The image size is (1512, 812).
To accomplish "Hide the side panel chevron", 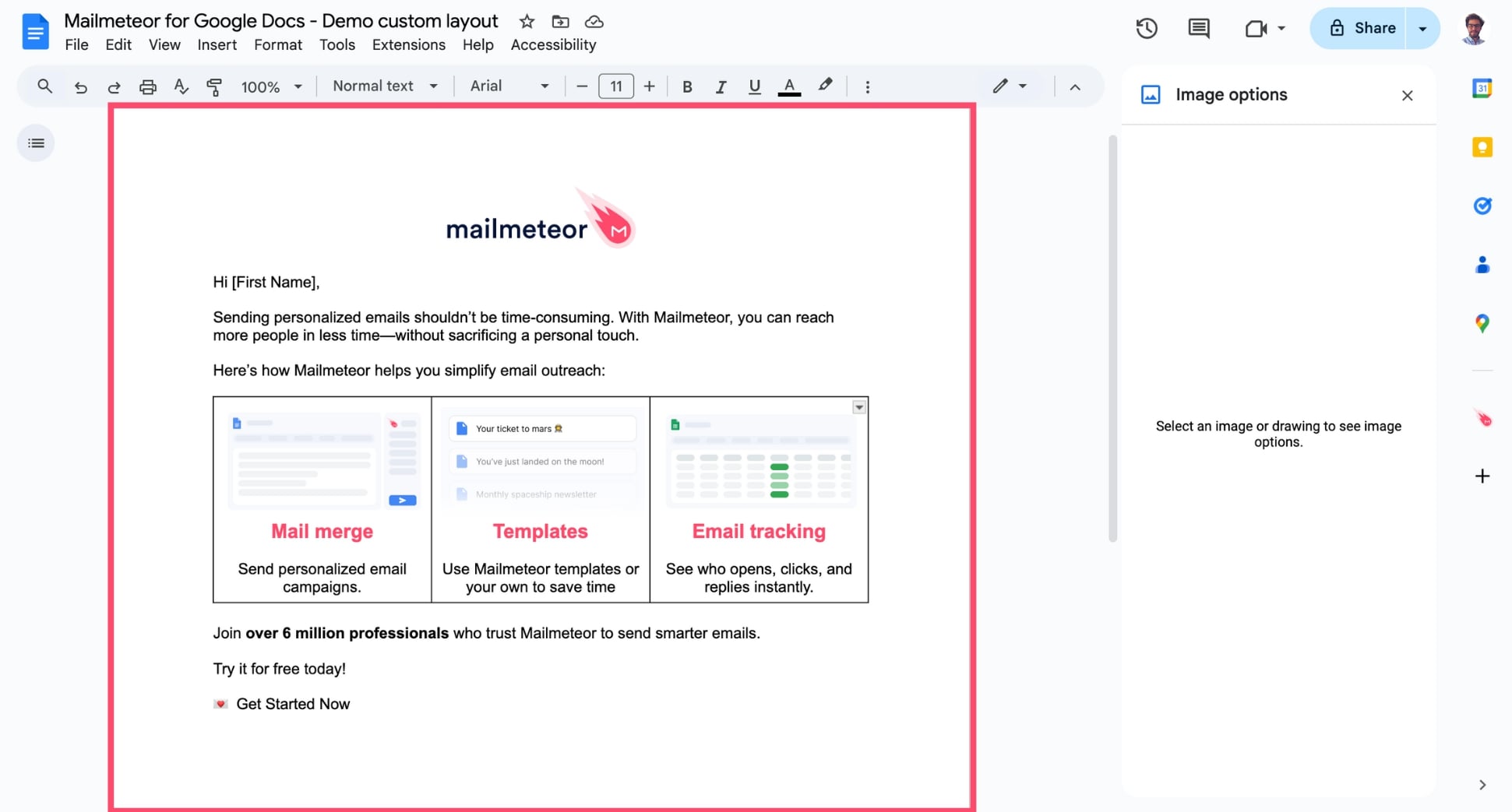I will click(1482, 785).
